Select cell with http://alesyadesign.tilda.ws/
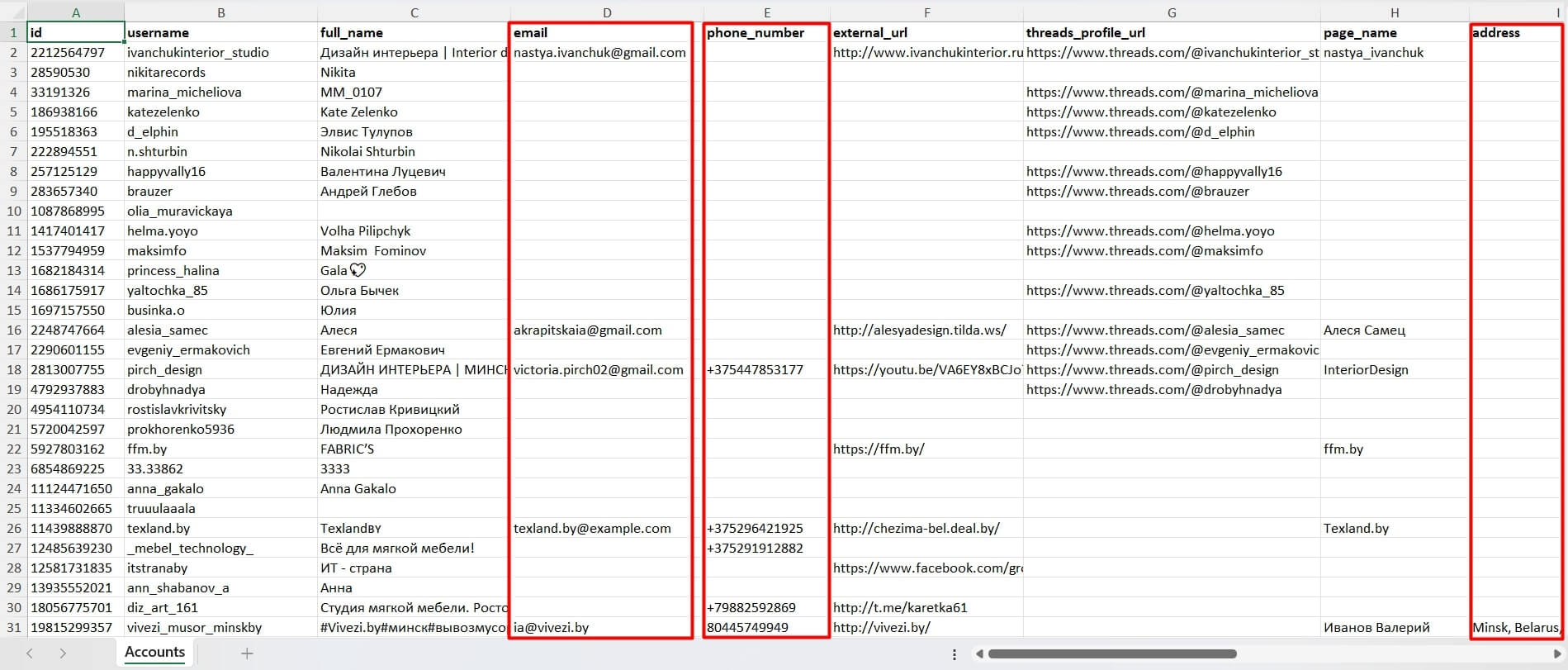This screenshot has width=1568, height=670. [x=926, y=330]
